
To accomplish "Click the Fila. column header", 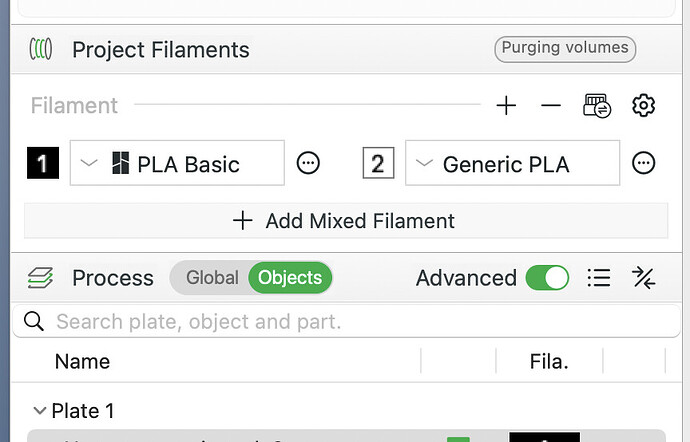I will coord(549,361).
